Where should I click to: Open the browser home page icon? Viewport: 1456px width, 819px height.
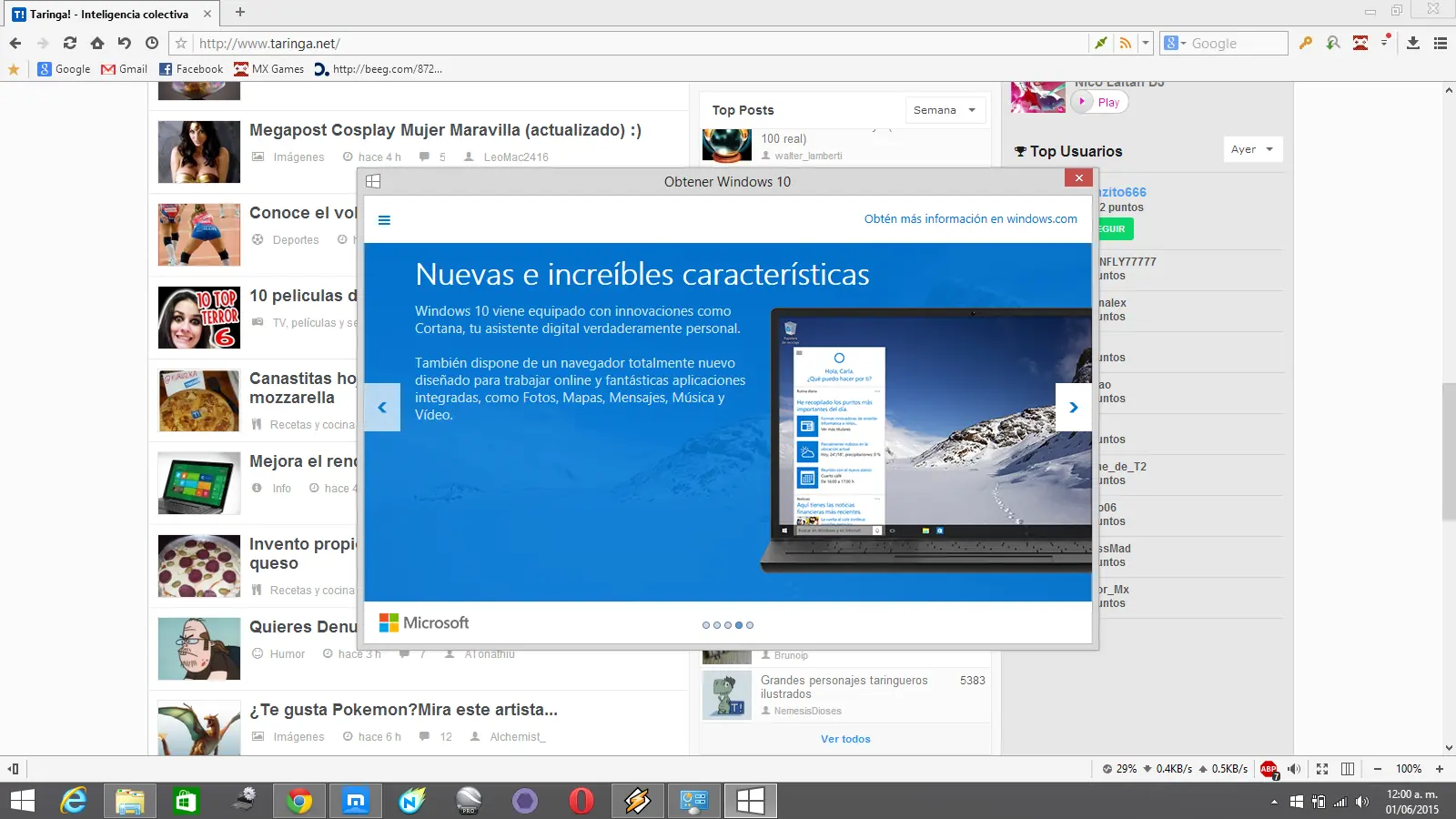[97, 43]
